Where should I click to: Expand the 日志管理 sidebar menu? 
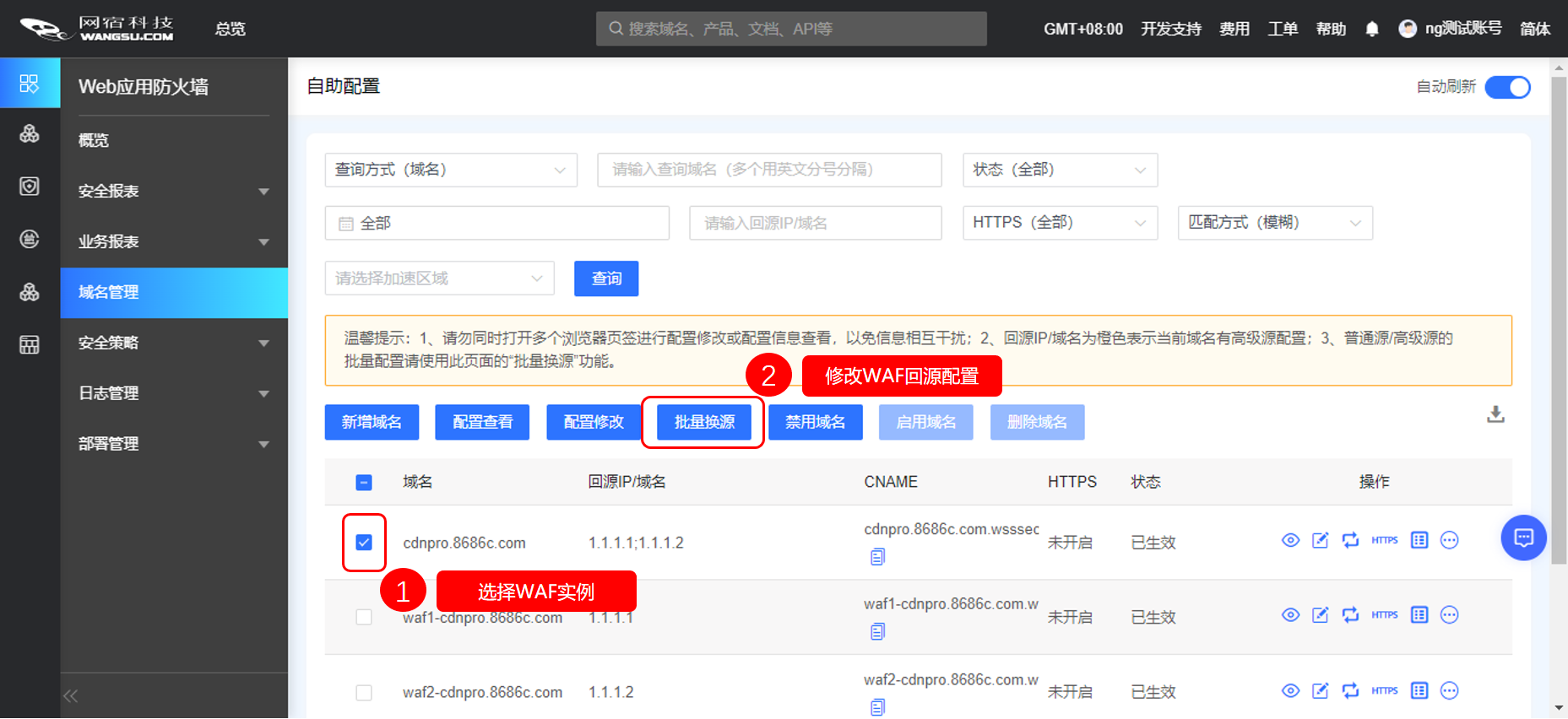[x=174, y=393]
